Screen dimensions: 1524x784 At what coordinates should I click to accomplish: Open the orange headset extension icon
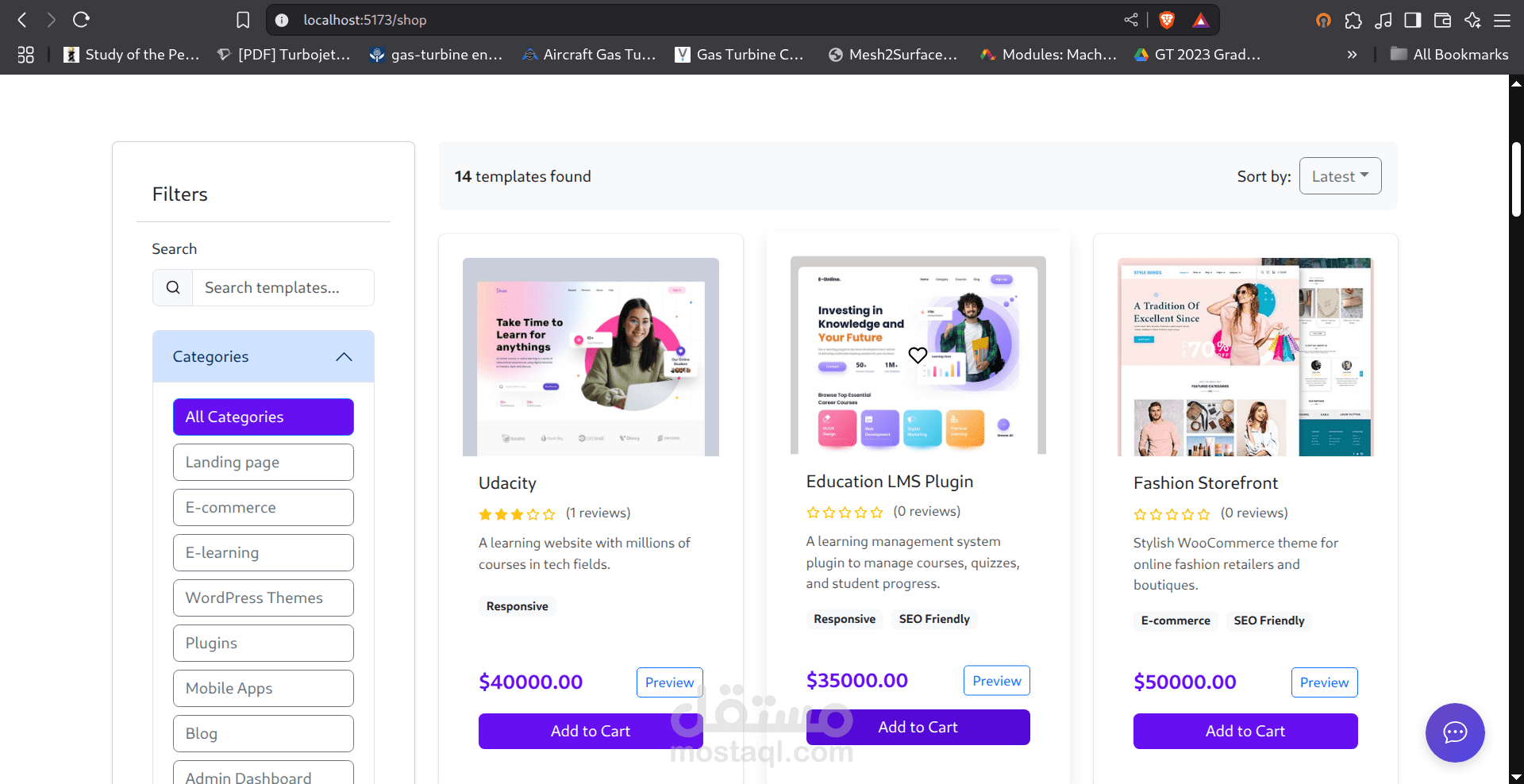pyautogui.click(x=1323, y=21)
